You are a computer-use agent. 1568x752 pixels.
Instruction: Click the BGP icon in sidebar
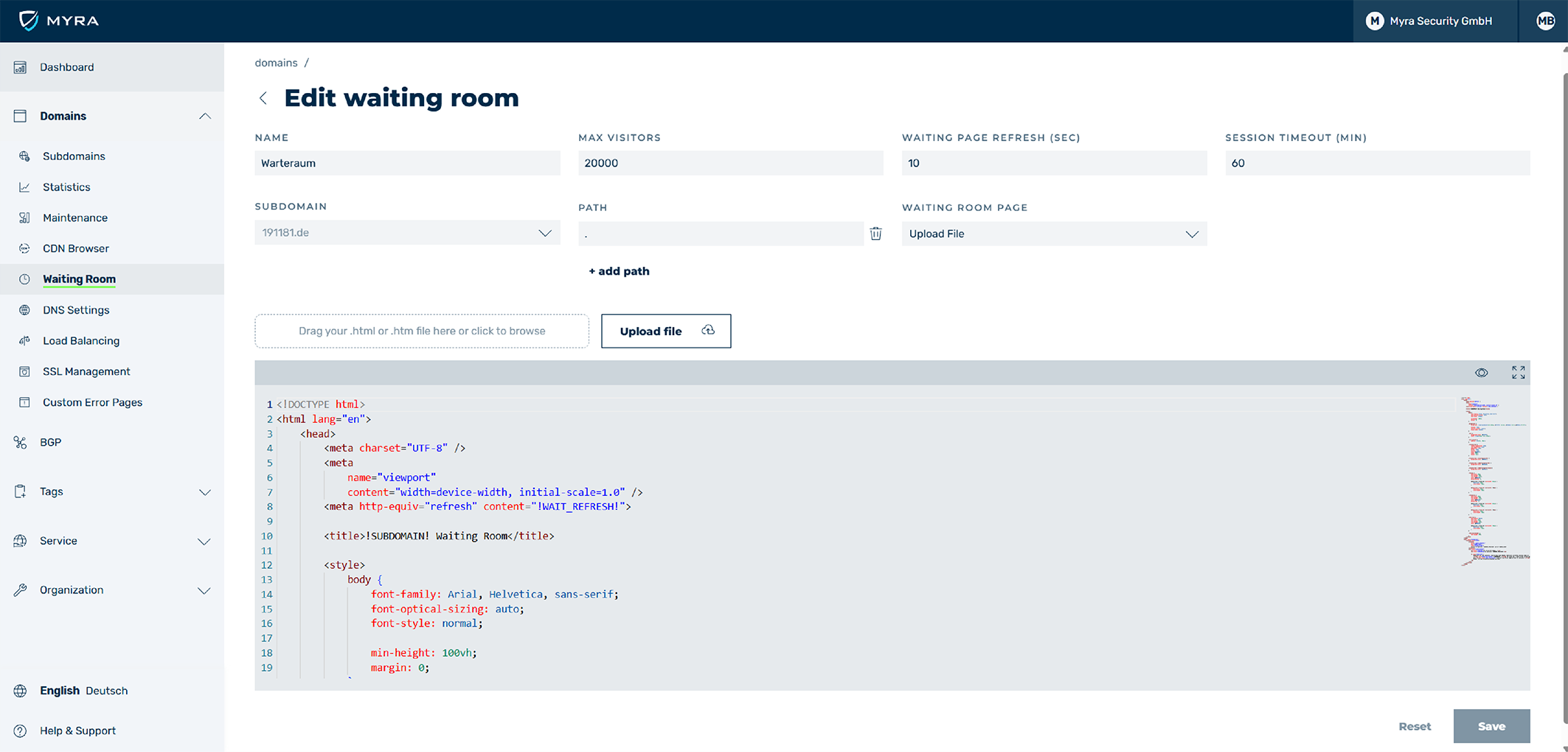(21, 442)
